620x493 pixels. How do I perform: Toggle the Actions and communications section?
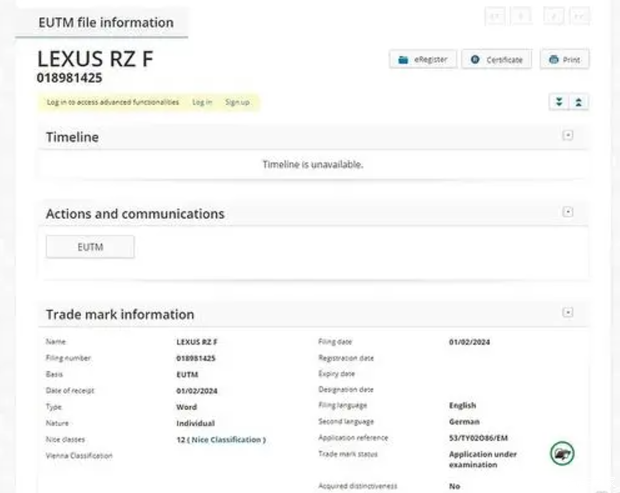pos(568,212)
